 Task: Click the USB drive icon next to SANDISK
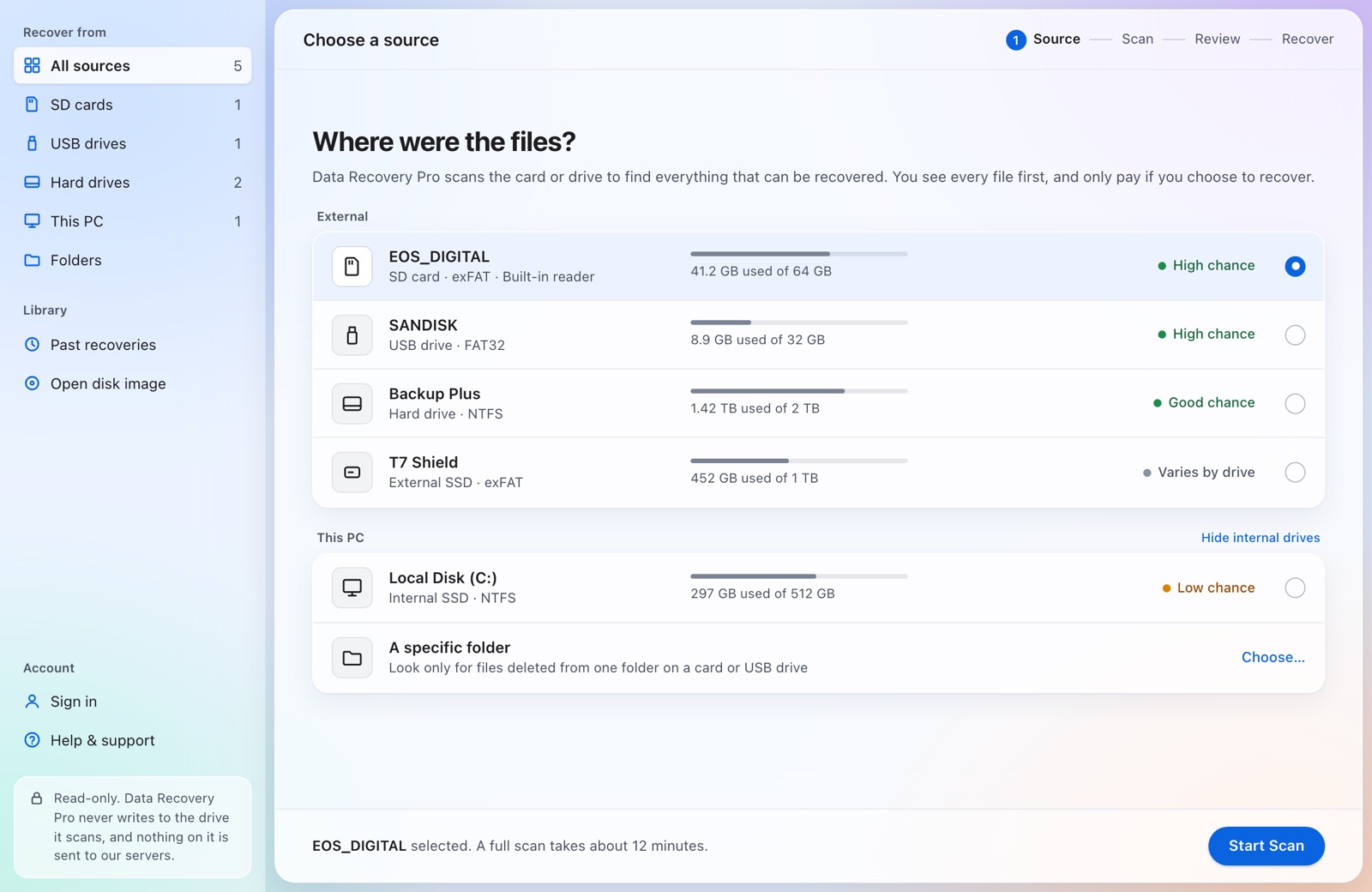click(352, 334)
